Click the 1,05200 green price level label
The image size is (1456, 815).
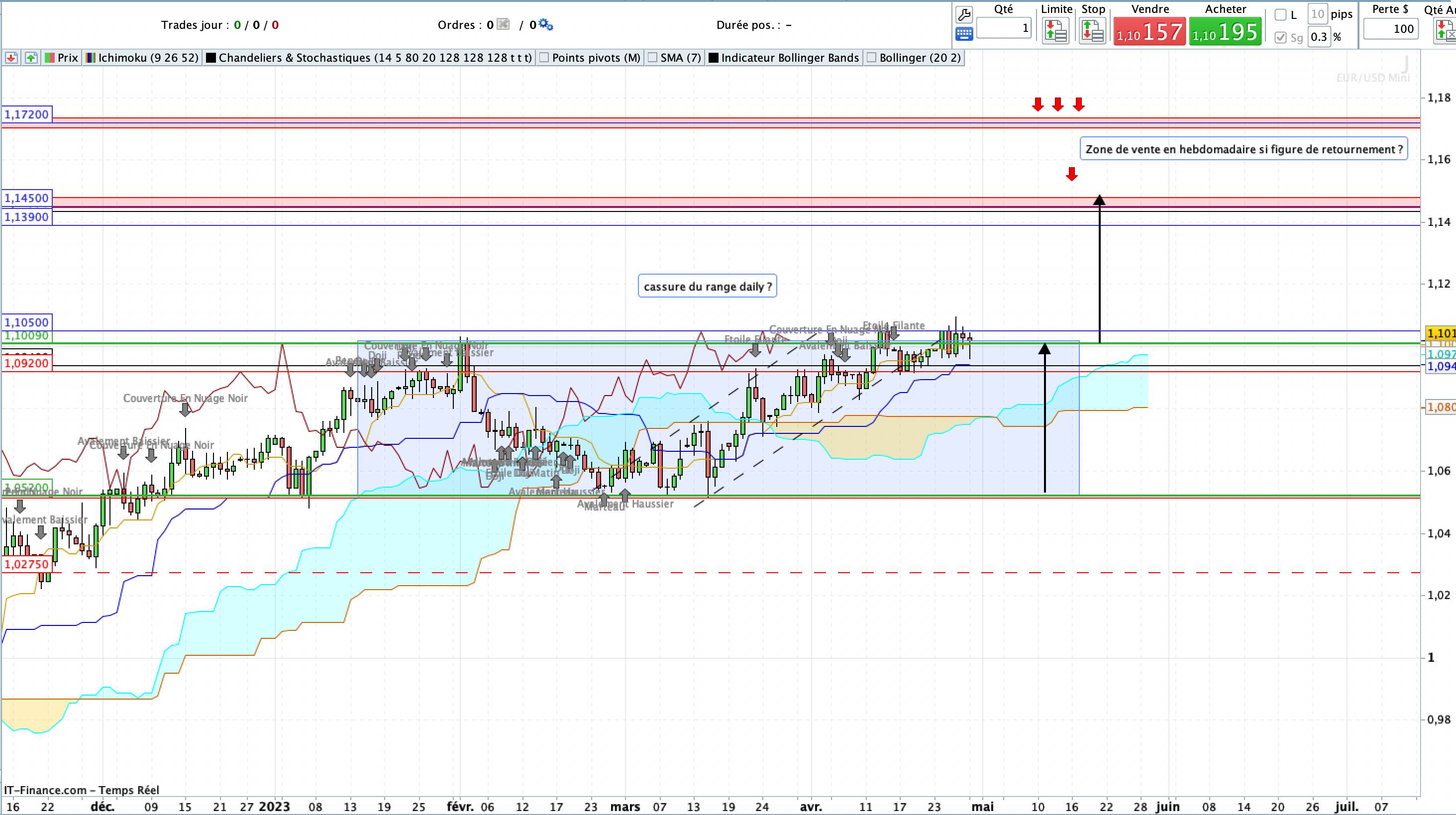pyautogui.click(x=26, y=487)
